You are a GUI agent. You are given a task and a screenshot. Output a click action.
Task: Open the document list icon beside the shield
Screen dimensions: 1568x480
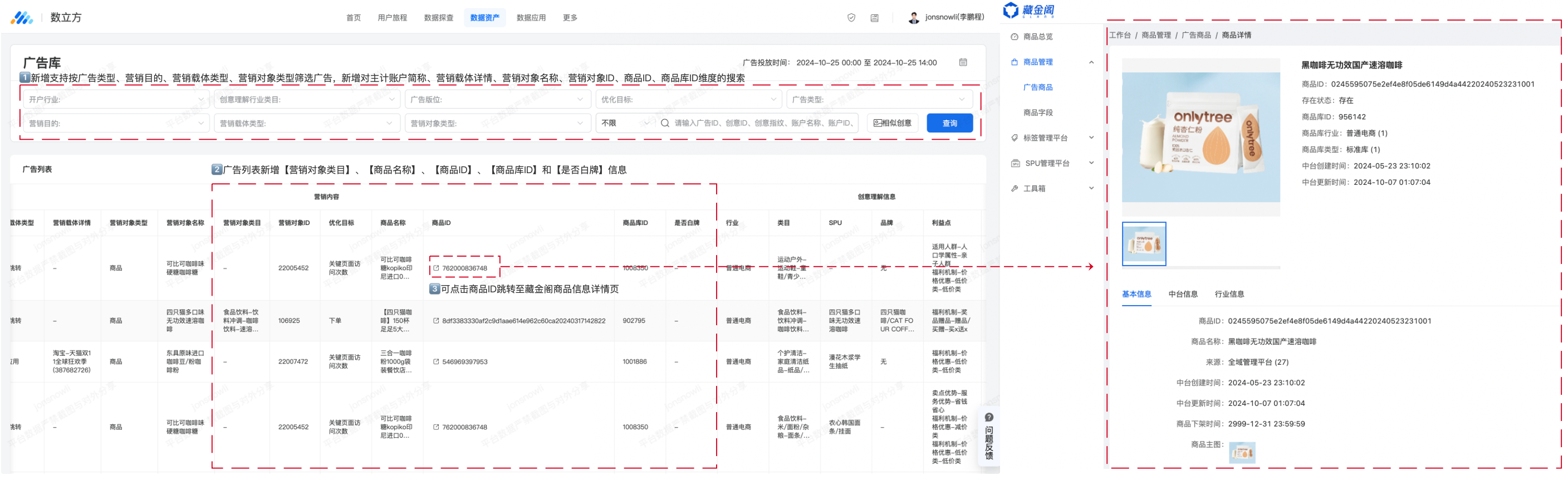874,18
